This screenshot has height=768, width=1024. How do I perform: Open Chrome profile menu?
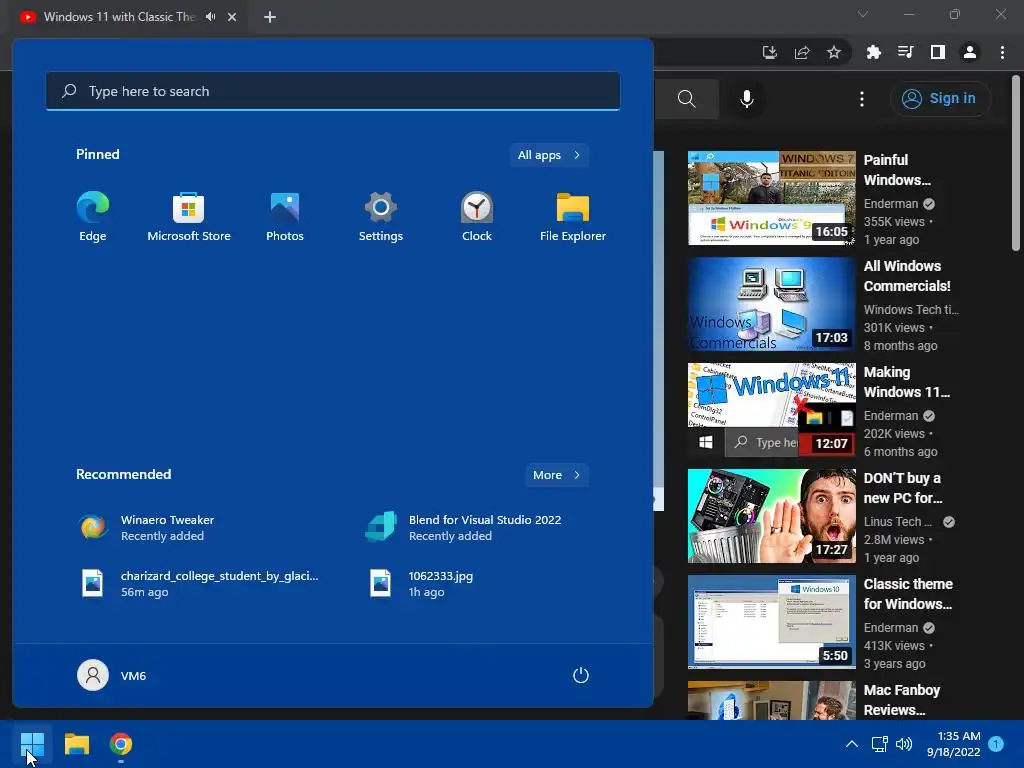970,52
